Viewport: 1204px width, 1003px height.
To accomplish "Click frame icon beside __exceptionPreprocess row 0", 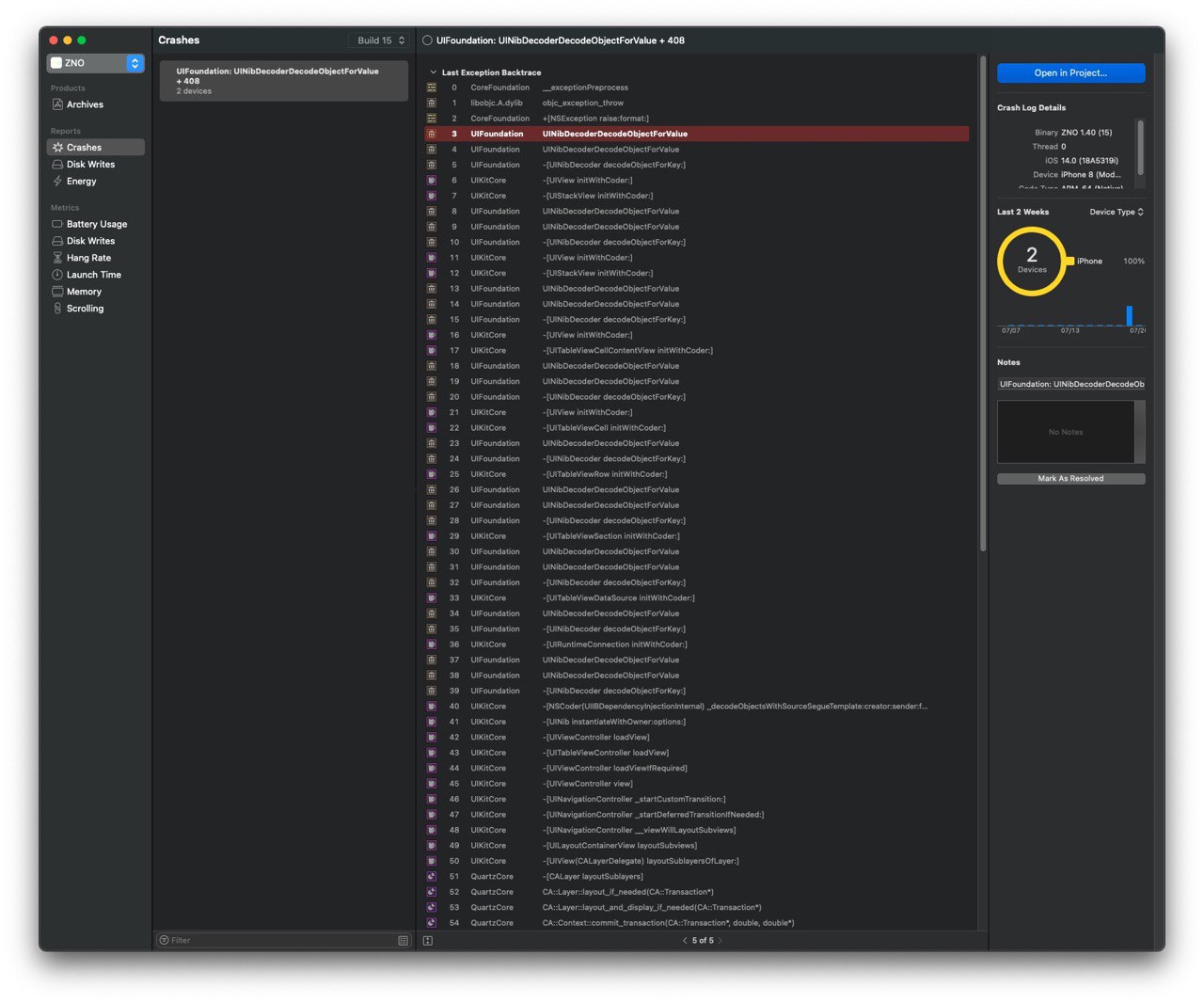I will tap(432, 88).
